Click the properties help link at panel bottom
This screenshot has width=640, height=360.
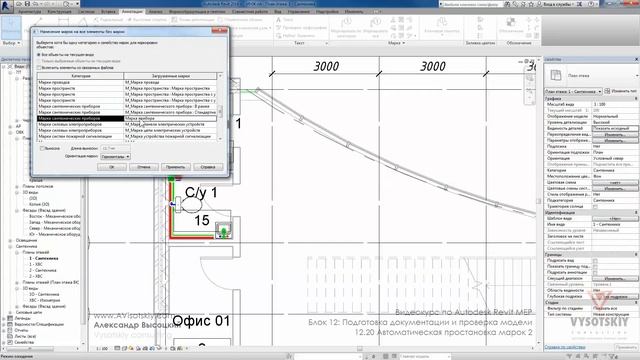point(565,347)
